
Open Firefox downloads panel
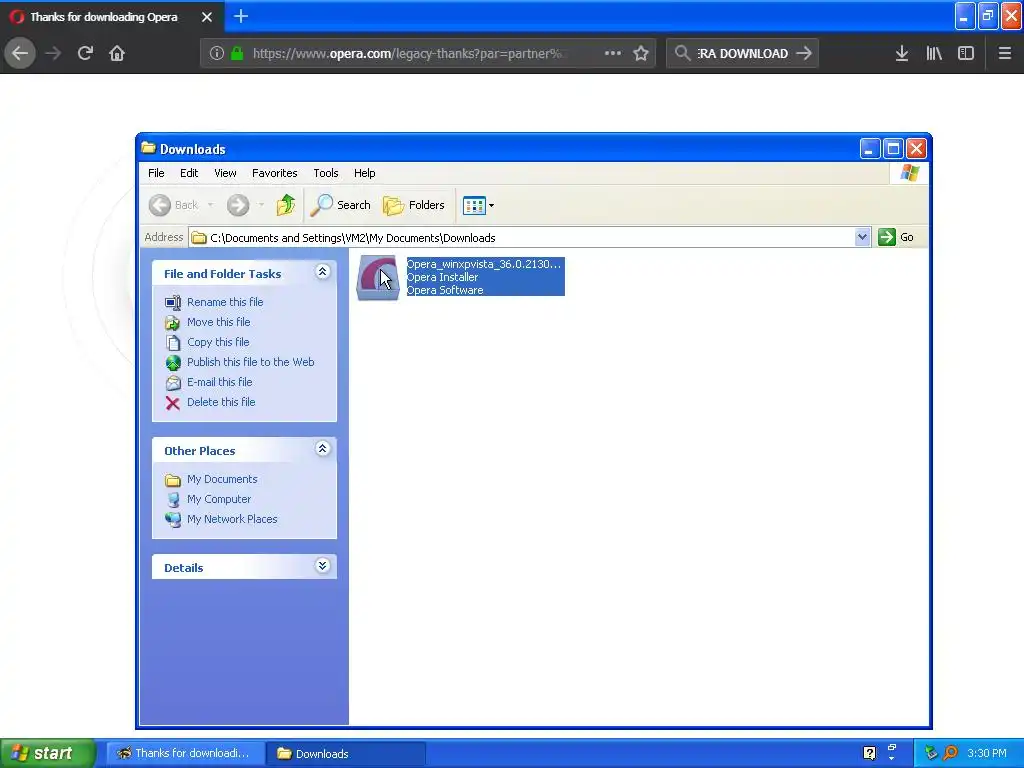902,53
